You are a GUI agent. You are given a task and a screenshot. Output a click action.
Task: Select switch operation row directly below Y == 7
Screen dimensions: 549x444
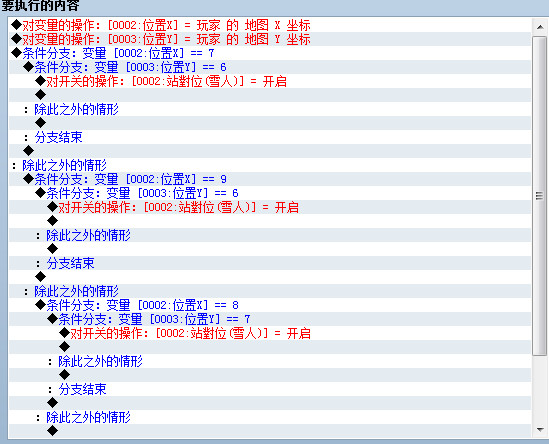pyautogui.click(x=270, y=333)
